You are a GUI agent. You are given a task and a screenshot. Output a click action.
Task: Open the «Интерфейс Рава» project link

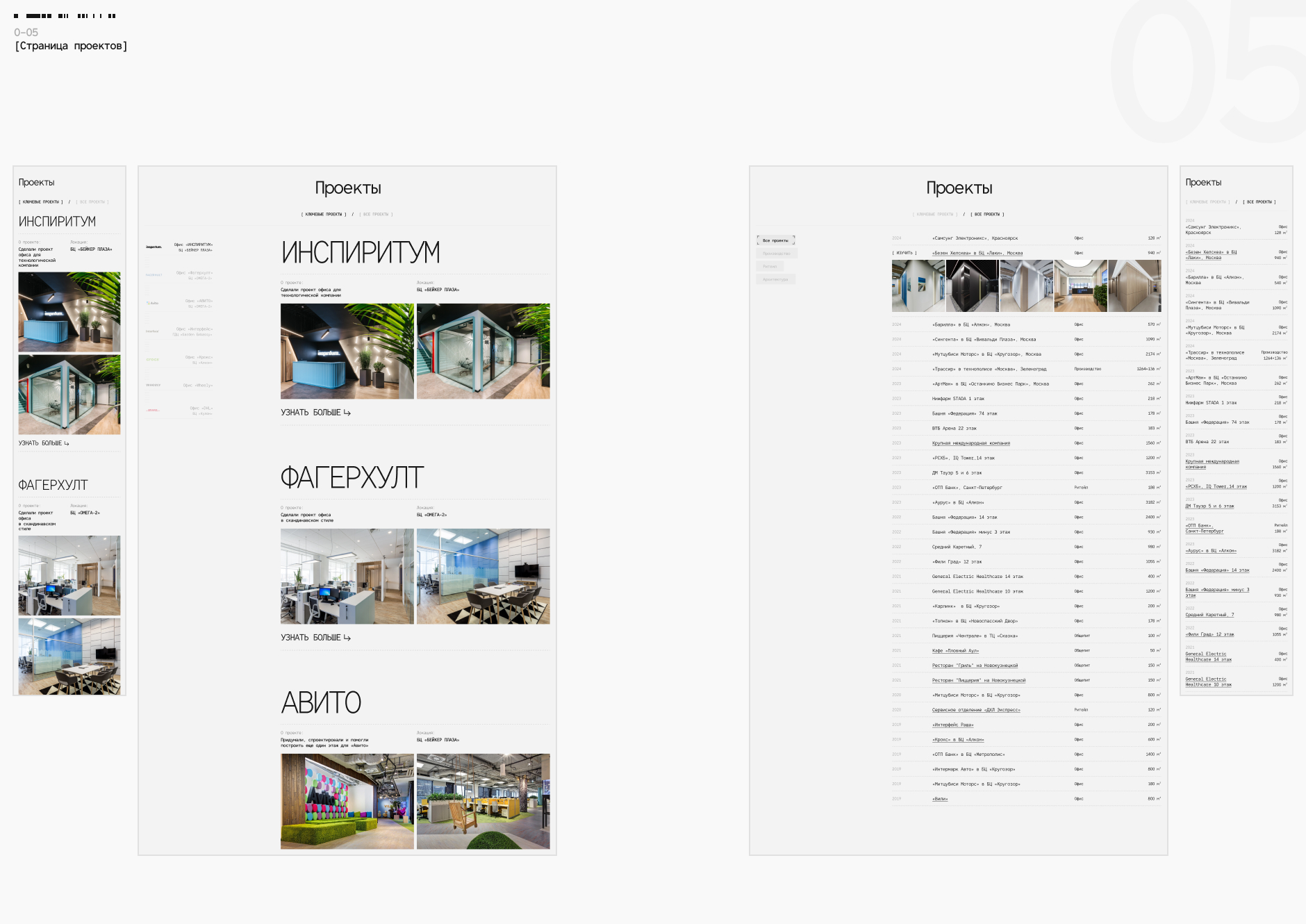click(x=953, y=725)
